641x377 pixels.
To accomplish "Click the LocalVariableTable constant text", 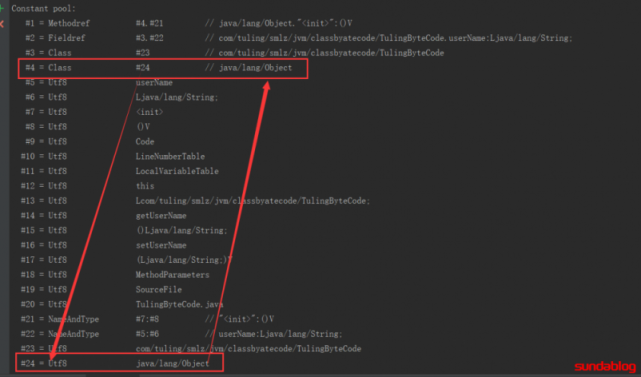I will coord(177,171).
